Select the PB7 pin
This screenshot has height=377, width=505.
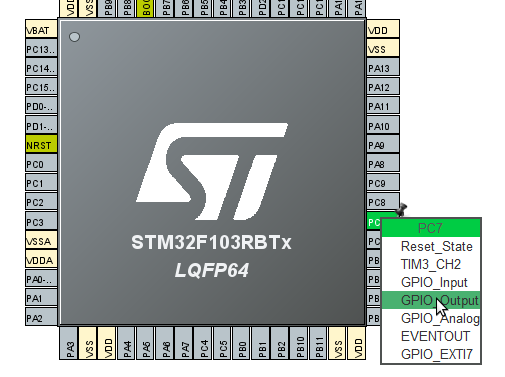pyautogui.click(x=165, y=8)
